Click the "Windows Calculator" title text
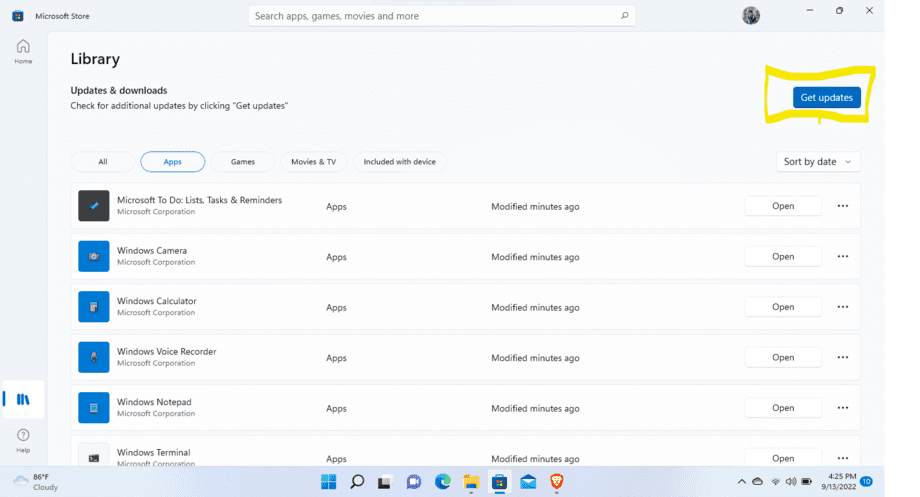920x497 pixels. (x=157, y=301)
